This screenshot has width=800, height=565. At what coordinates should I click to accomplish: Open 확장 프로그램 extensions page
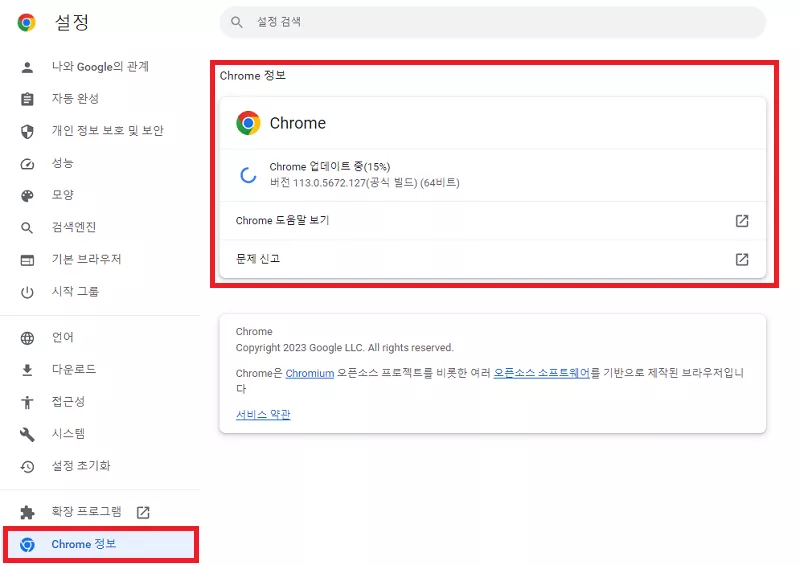coord(86,511)
